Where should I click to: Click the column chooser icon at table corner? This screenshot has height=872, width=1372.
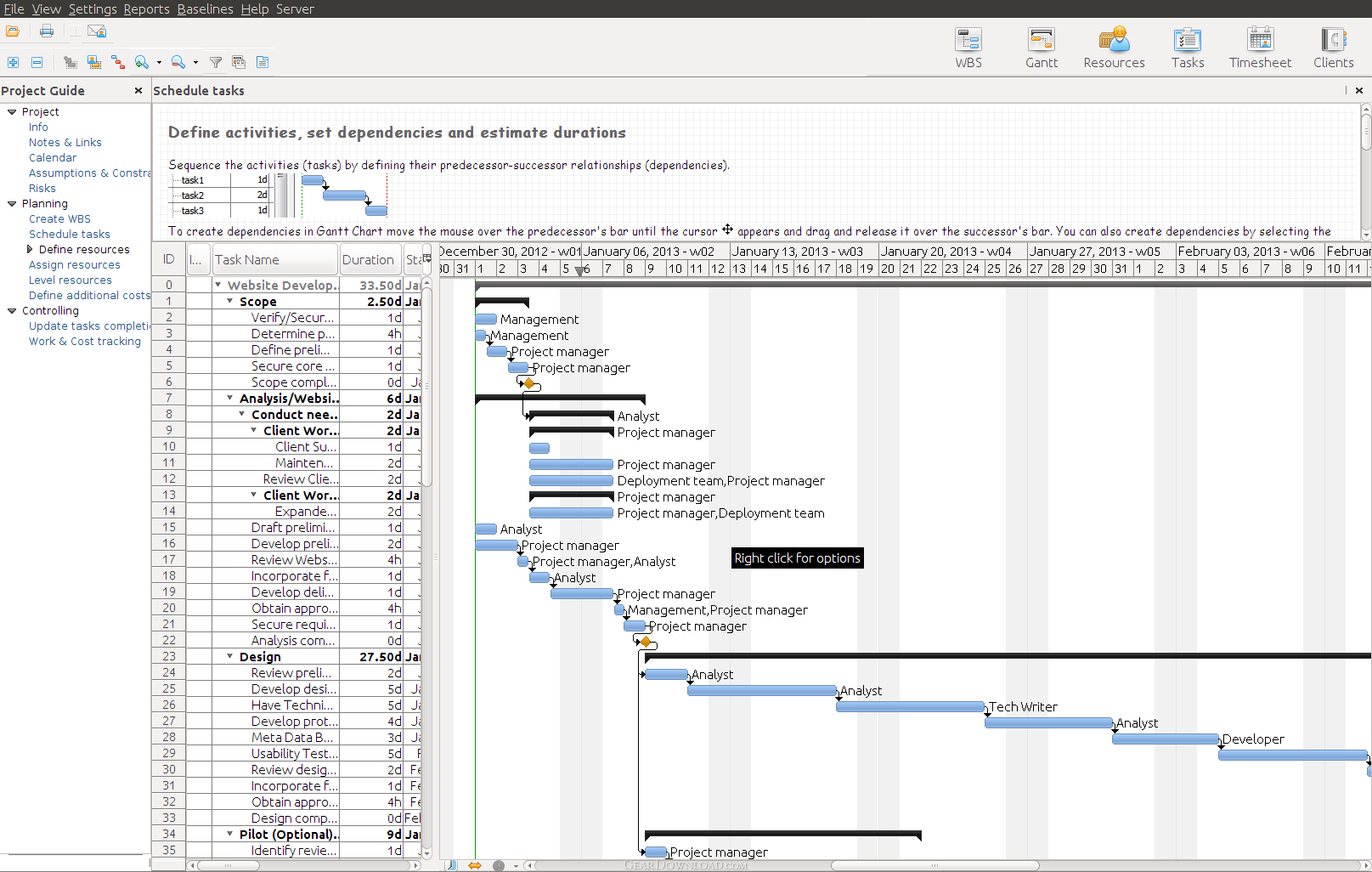(426, 259)
